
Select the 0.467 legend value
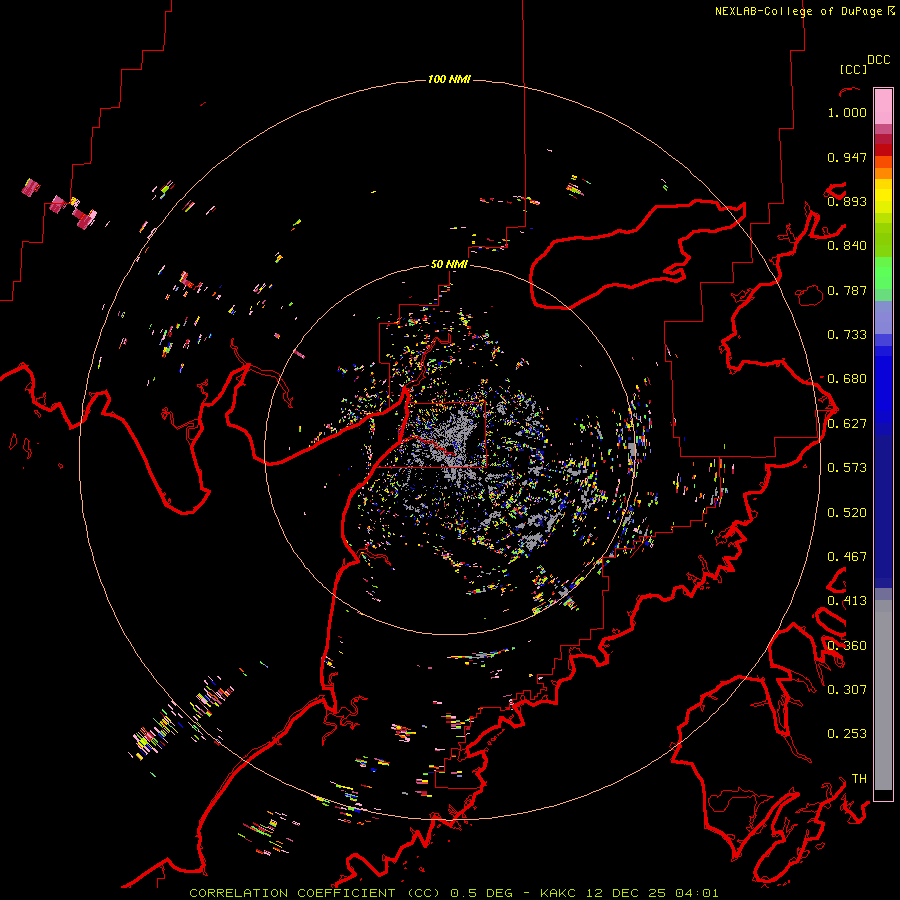tap(847, 557)
